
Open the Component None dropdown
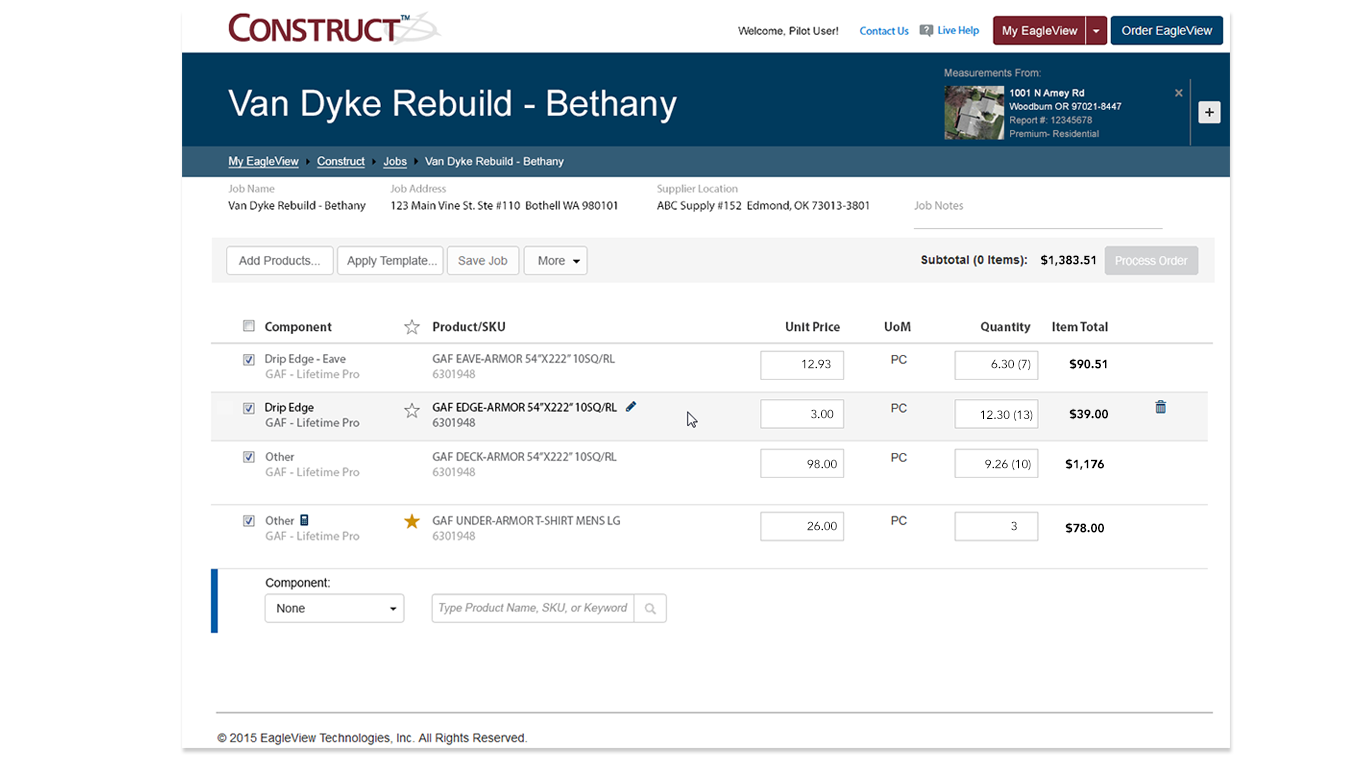tap(334, 608)
